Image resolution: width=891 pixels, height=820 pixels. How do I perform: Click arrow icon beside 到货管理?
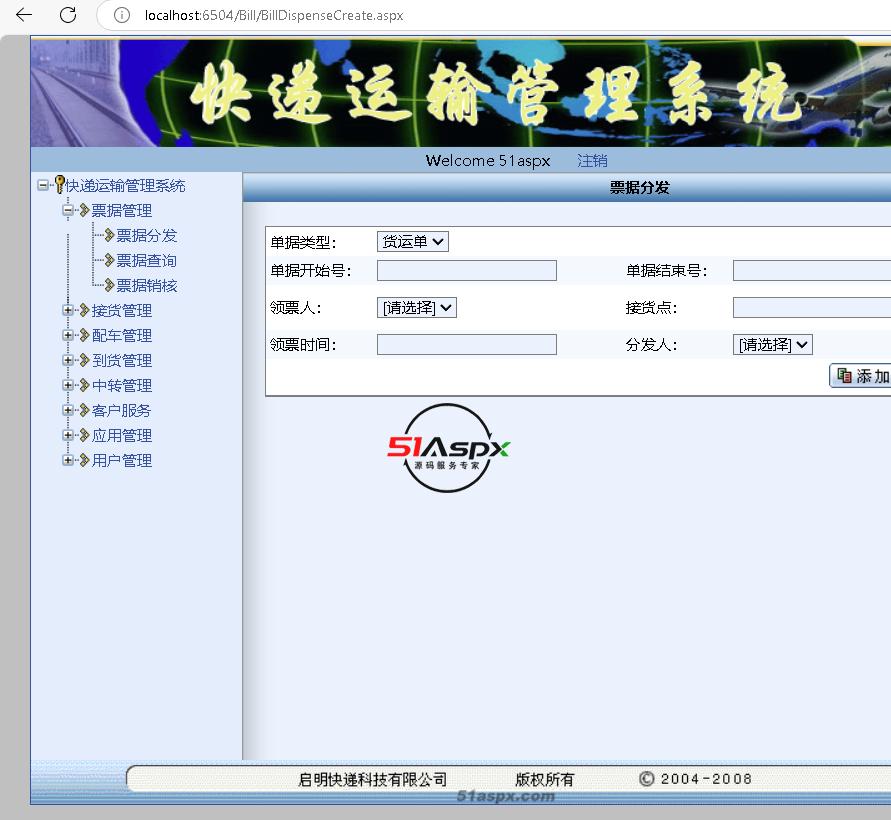(85, 360)
